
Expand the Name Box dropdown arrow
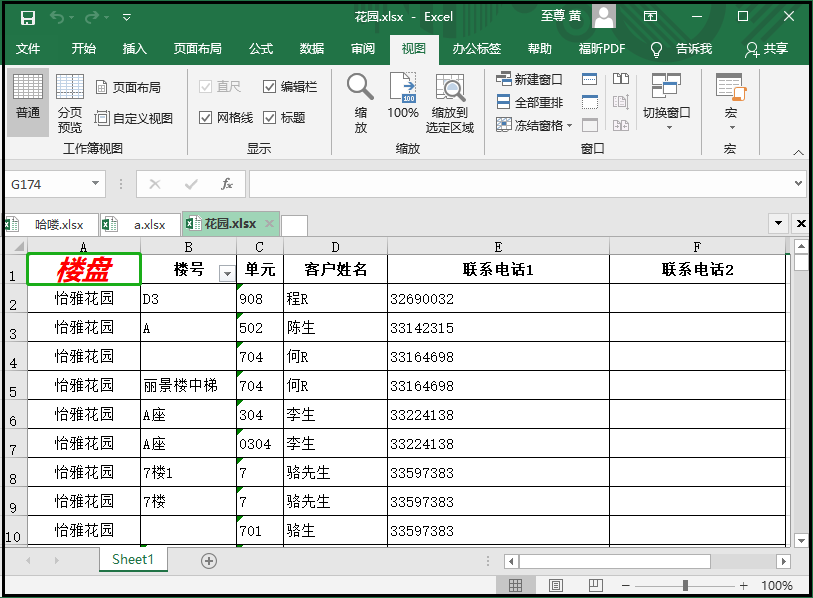tap(96, 184)
